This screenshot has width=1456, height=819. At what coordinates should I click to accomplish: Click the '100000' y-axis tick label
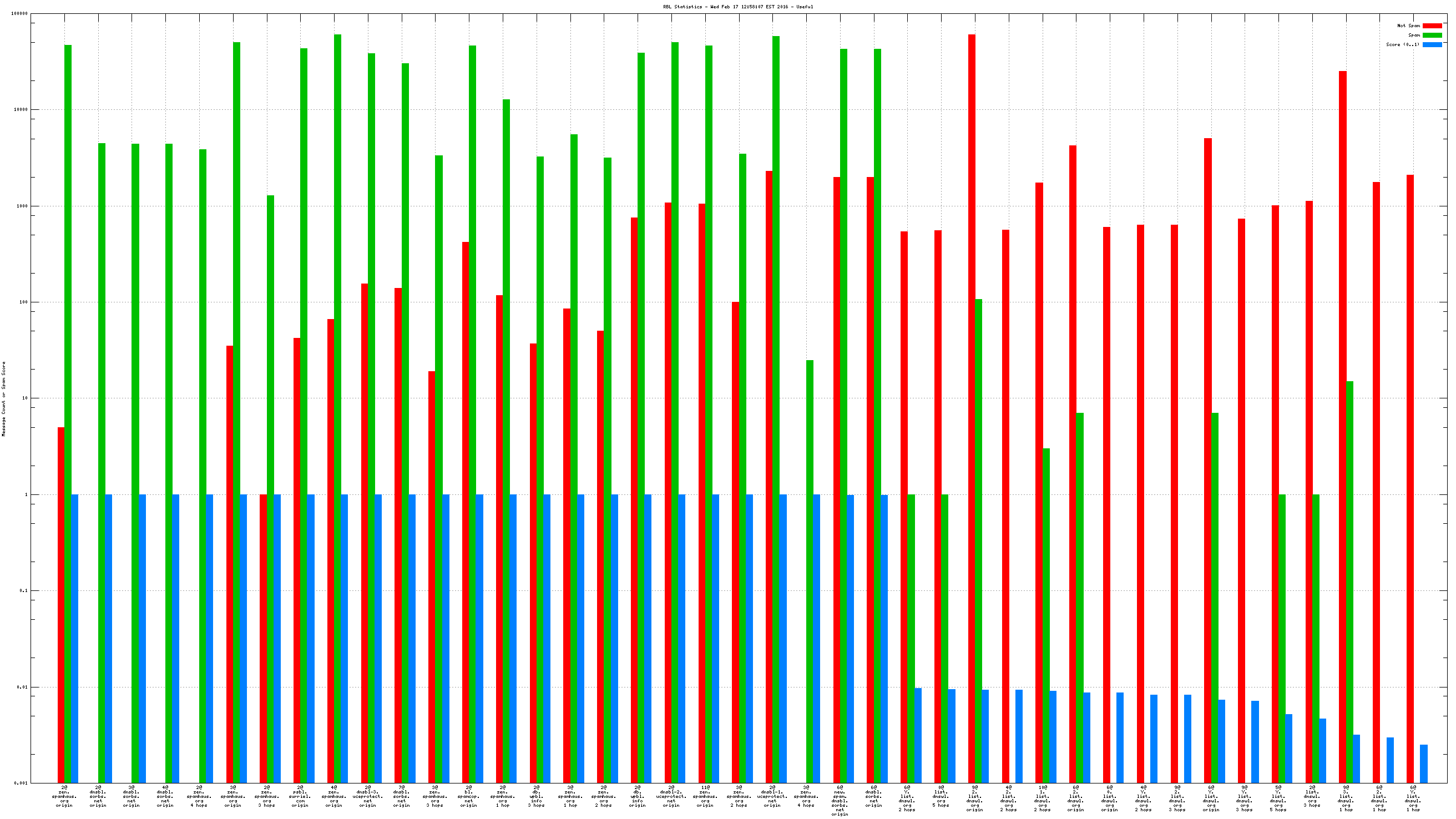19,13
